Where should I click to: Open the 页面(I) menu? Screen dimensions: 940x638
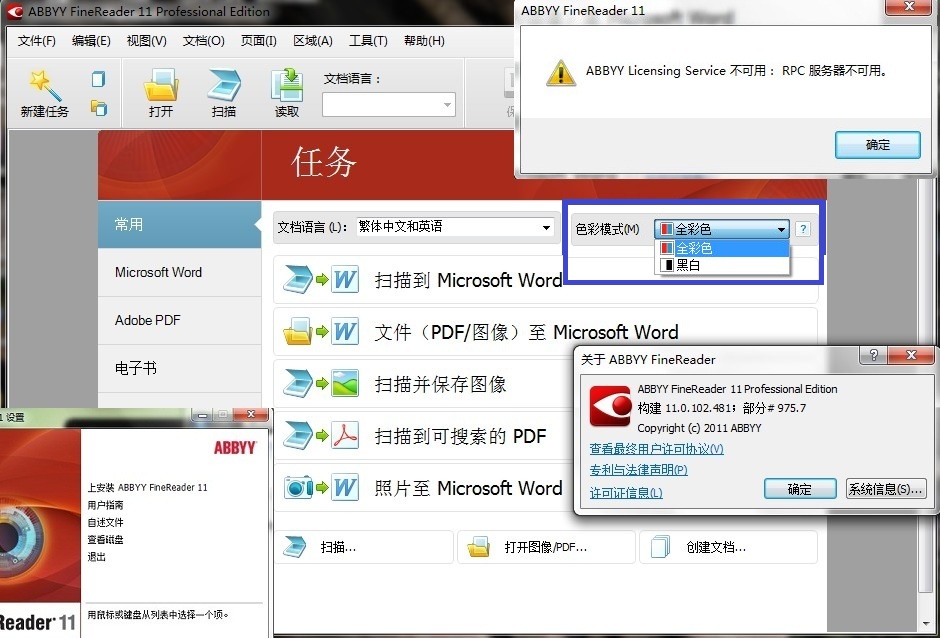point(258,41)
